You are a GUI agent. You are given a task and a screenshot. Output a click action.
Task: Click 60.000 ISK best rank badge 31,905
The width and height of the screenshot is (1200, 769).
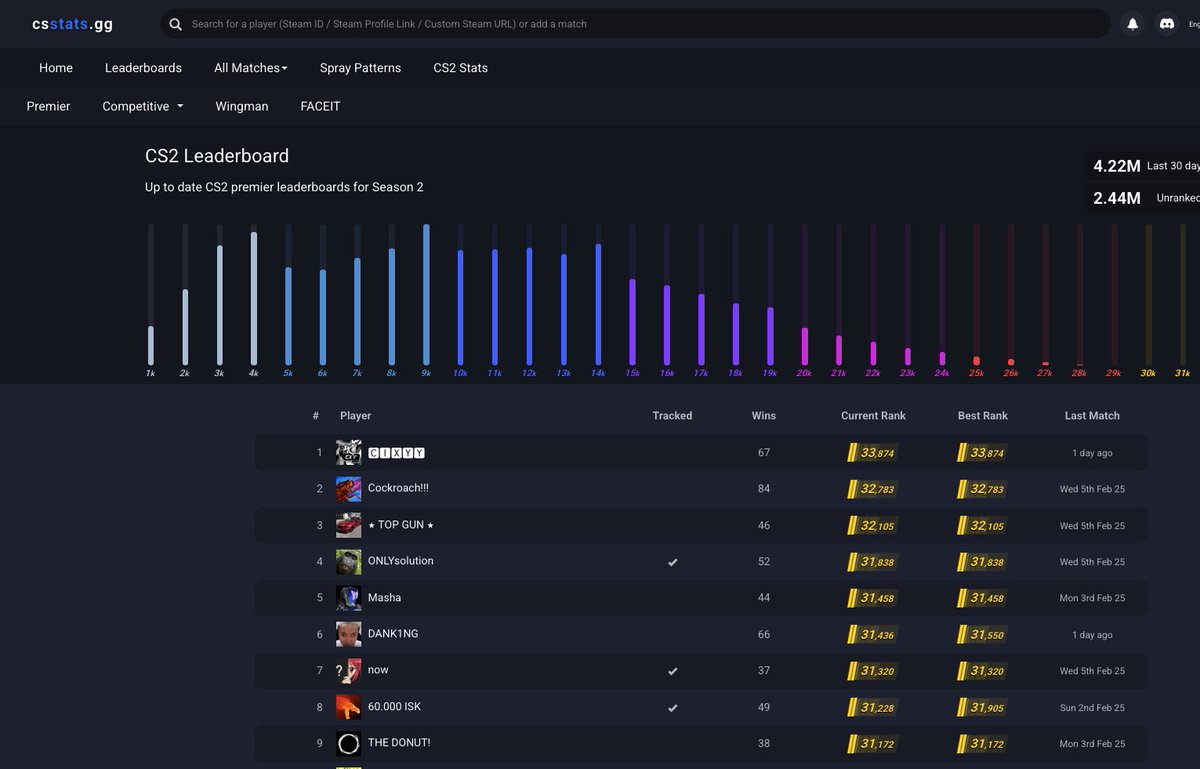pyautogui.click(x=982, y=707)
